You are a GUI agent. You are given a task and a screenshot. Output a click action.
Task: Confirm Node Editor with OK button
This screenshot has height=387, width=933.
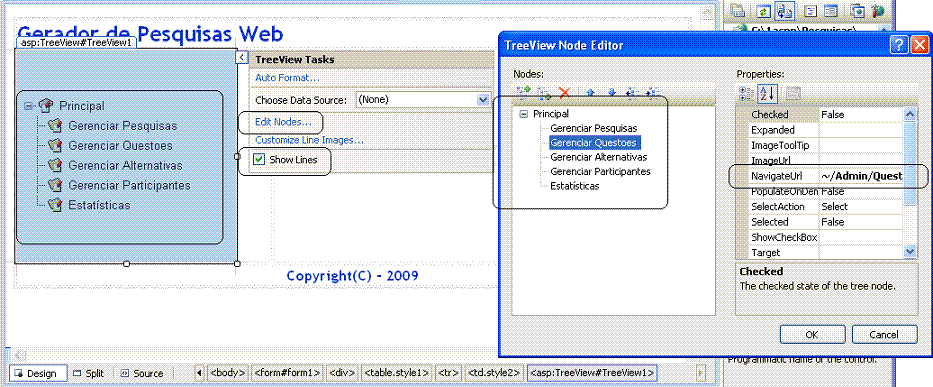tap(812, 335)
